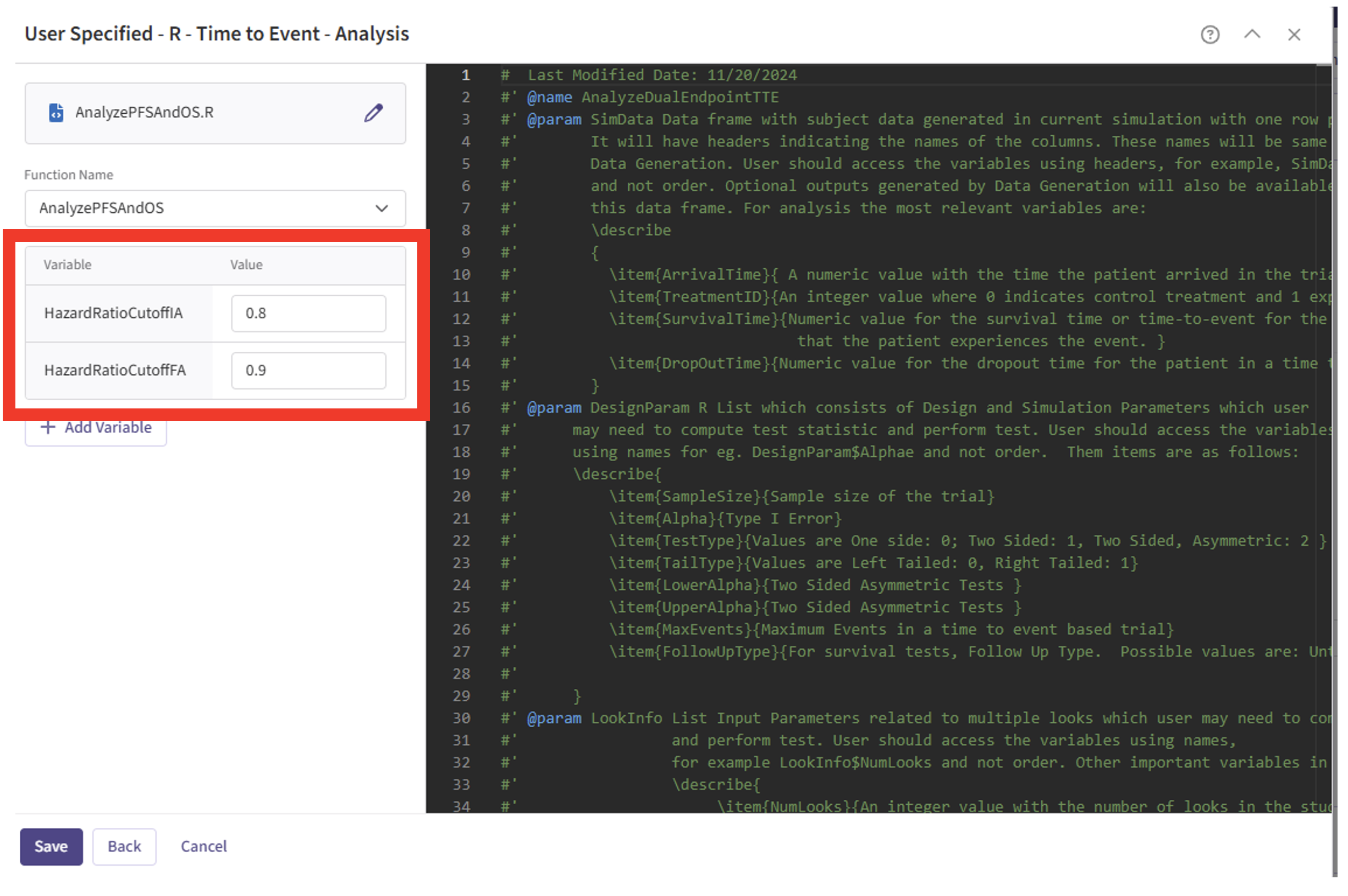Viewport: 1348px width, 896px height.
Task: Click line number 16 in code editor
Action: [x=461, y=408]
